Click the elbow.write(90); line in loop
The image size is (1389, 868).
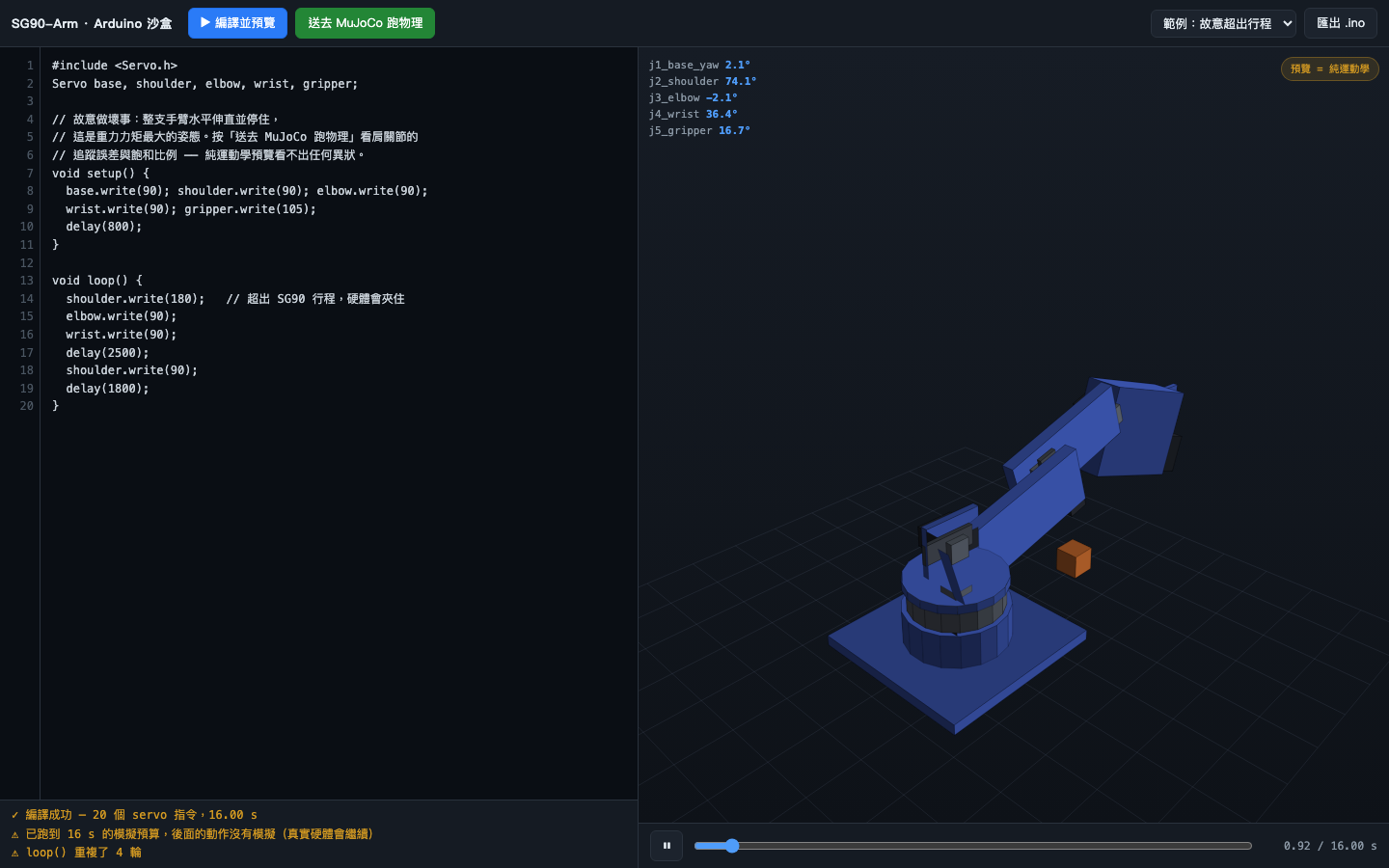122,316
